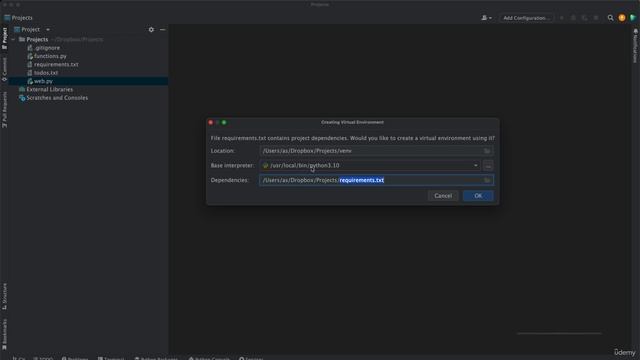Open the Bookmarks side tab

point(4,334)
